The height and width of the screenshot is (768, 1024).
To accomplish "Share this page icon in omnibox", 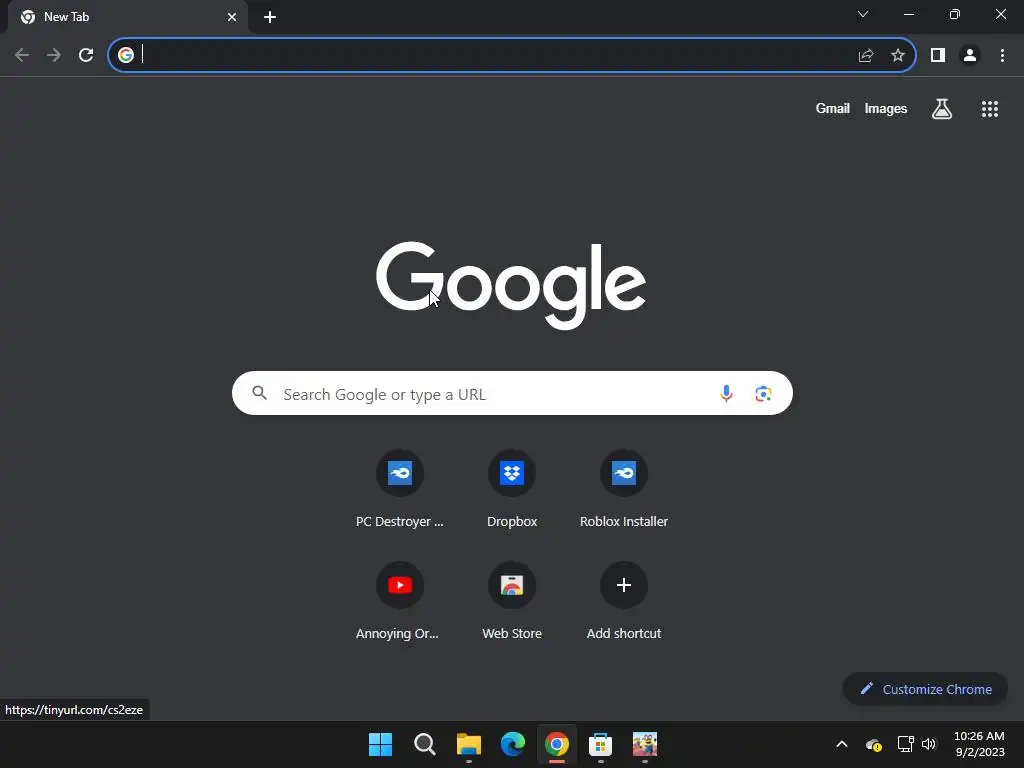I will pos(866,55).
